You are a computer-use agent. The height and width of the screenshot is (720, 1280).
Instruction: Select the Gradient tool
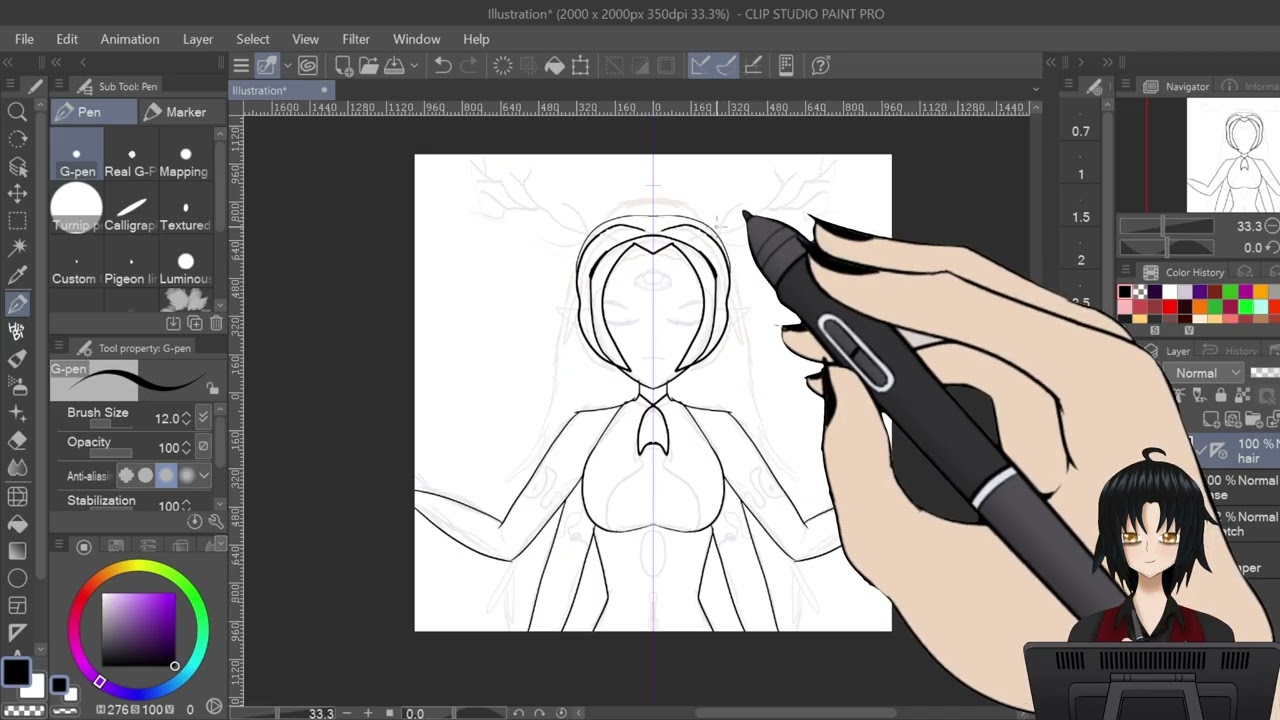click(x=17, y=551)
